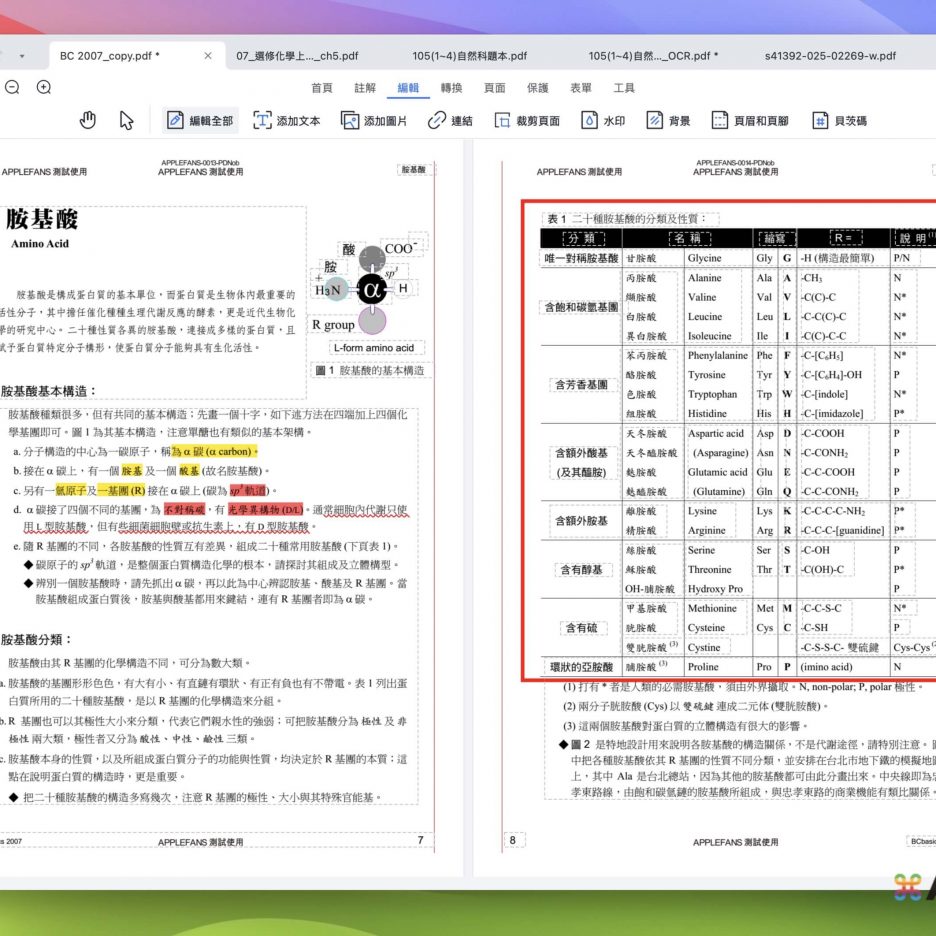Open the Bates Number (貝茨碼) tool
This screenshot has width=936, height=936.
point(839,121)
